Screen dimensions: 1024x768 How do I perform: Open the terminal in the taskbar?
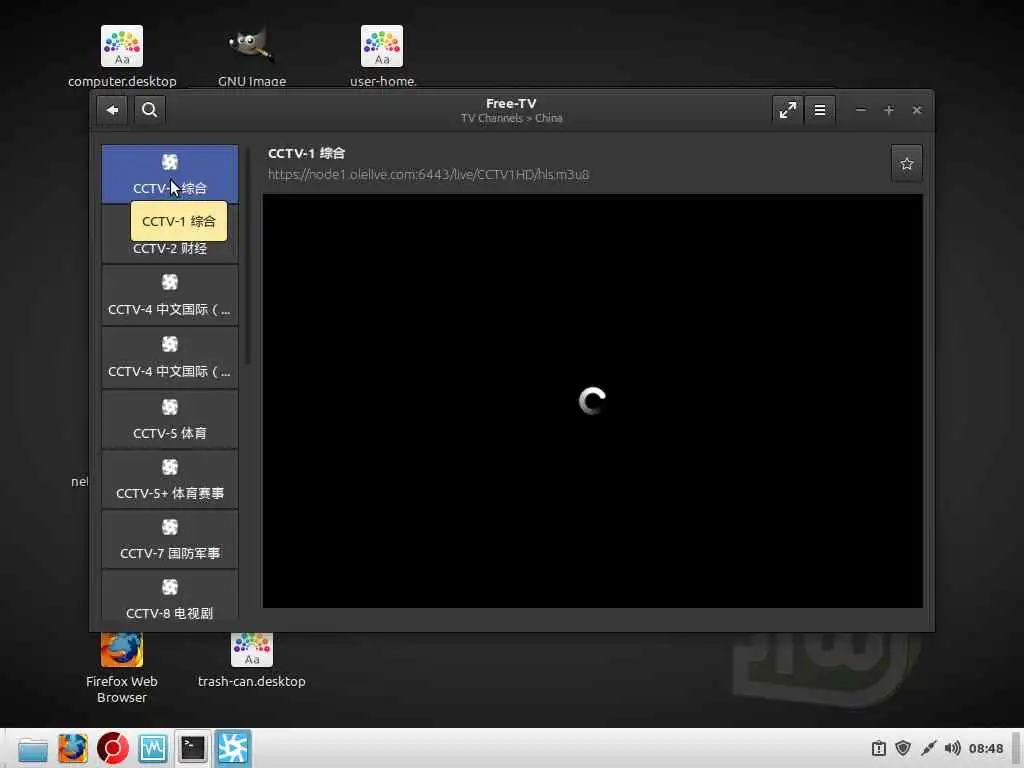(193, 748)
